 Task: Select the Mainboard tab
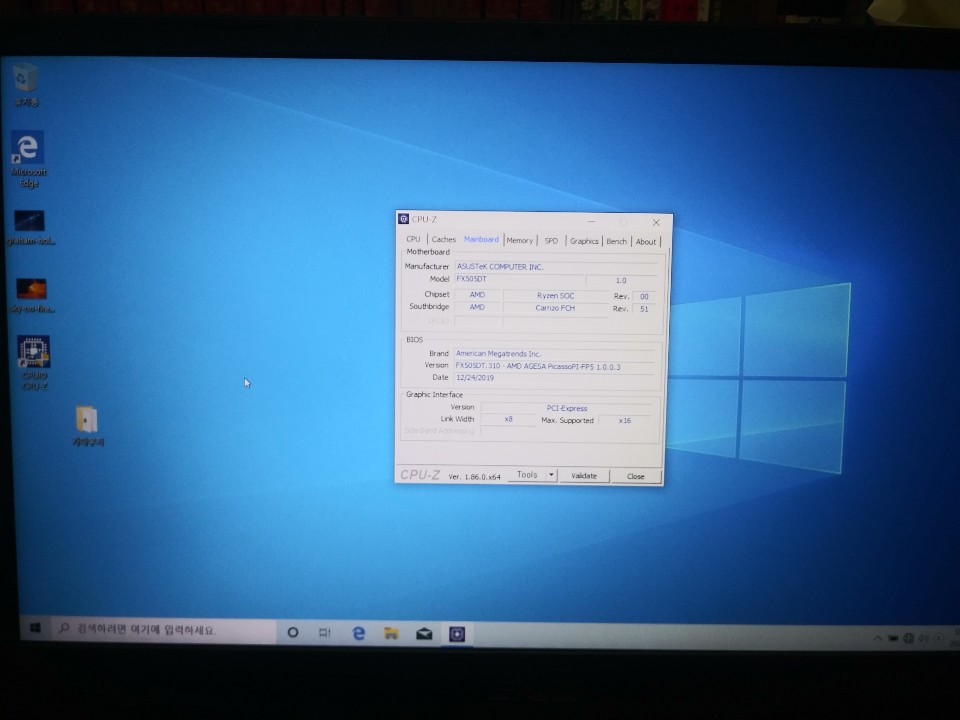[481, 239]
